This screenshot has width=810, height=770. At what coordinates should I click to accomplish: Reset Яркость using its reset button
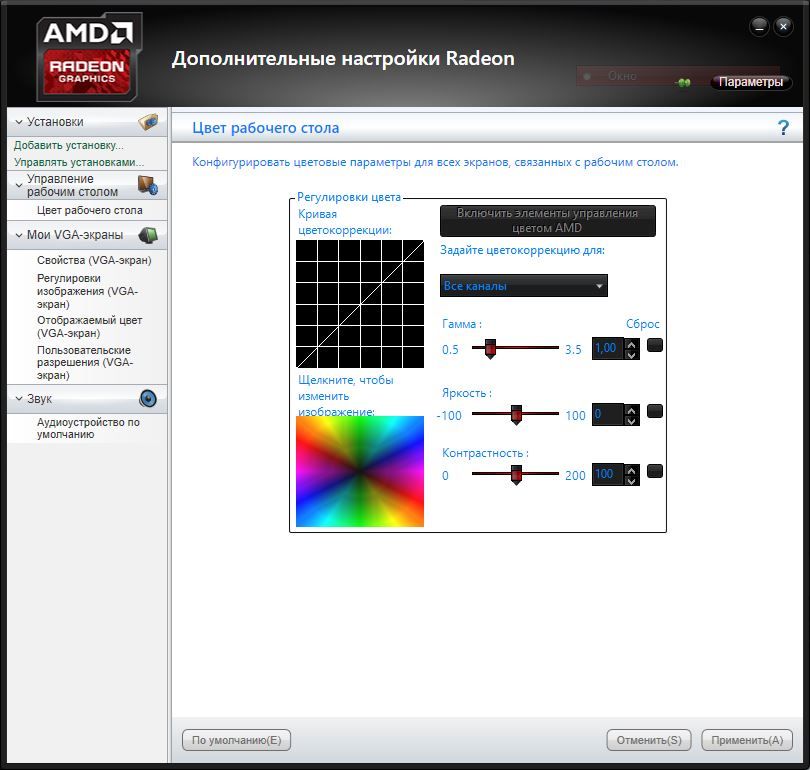tap(655, 411)
